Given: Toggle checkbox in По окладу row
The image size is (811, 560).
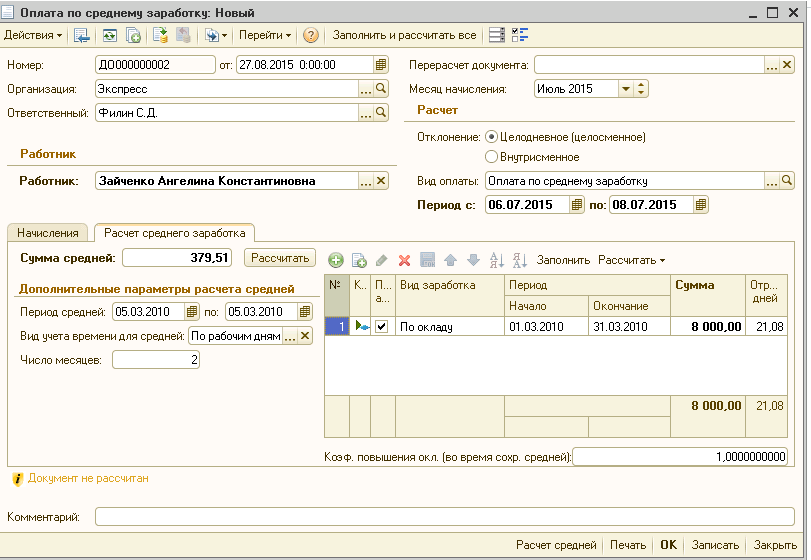Looking at the screenshot, I should point(382,327).
